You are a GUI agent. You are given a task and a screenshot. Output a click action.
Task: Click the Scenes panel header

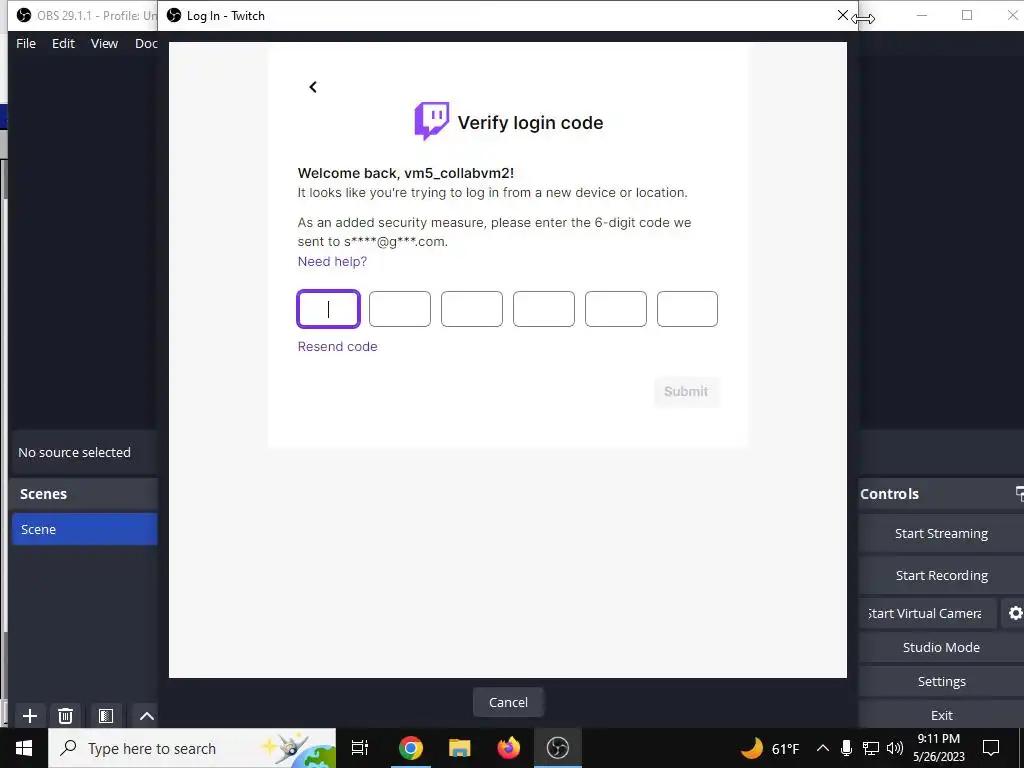(x=84, y=494)
